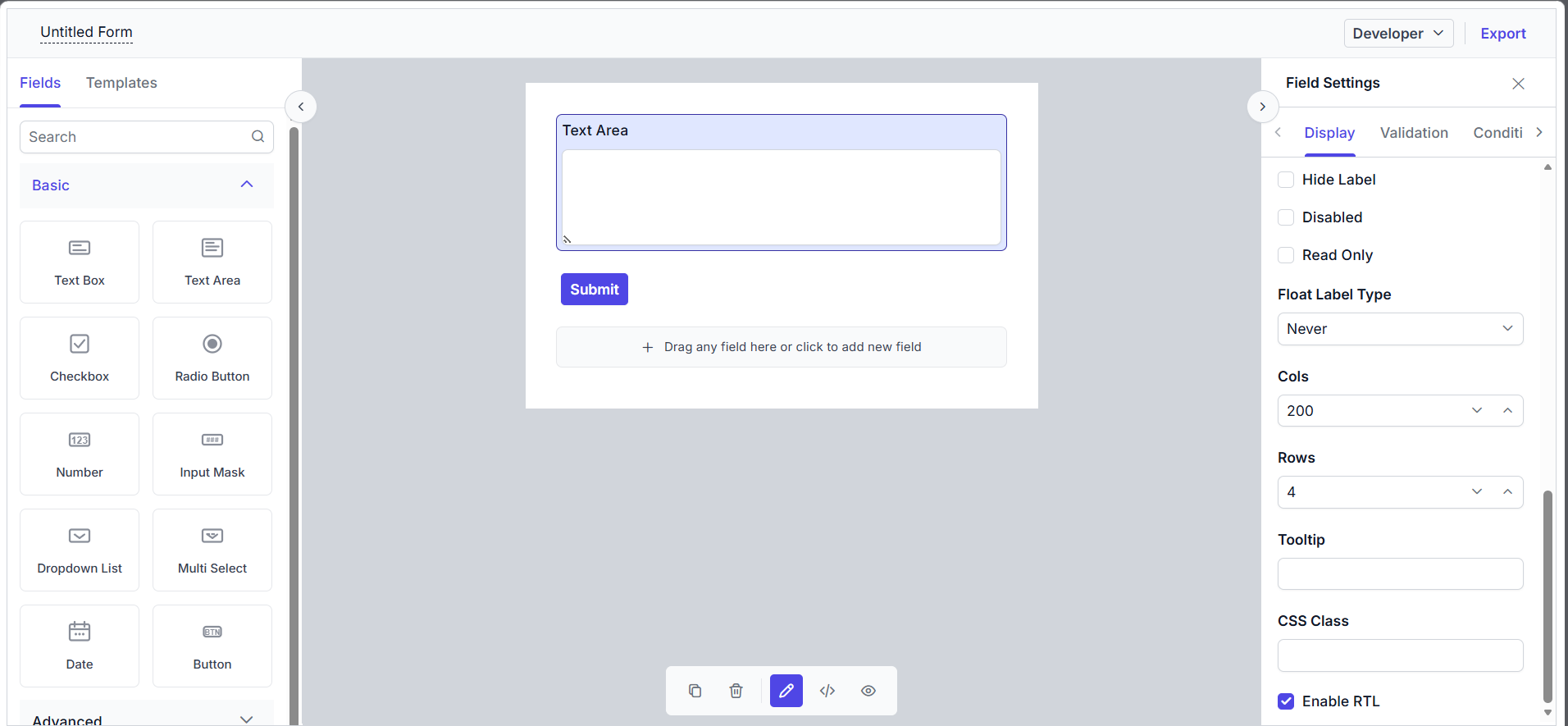
Task: Check the Read Only checkbox
Action: [x=1286, y=255]
